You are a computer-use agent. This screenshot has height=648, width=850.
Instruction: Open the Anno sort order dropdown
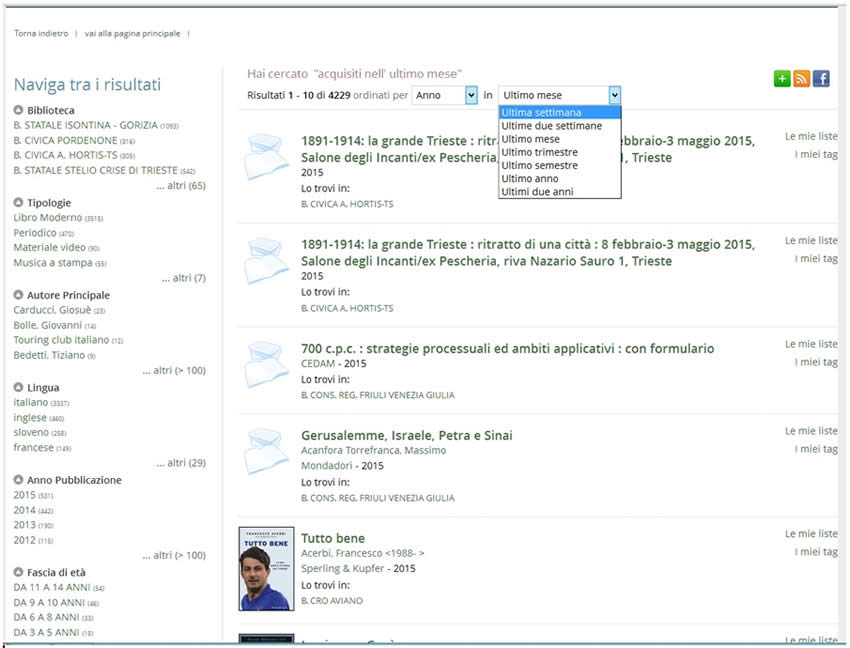471,95
